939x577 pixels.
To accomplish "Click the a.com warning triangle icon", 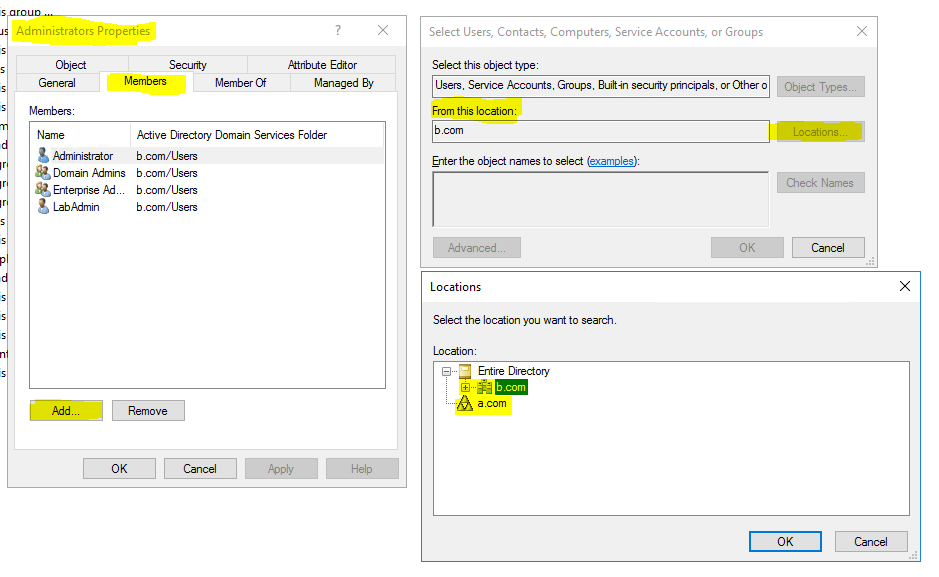I will tap(466, 404).
